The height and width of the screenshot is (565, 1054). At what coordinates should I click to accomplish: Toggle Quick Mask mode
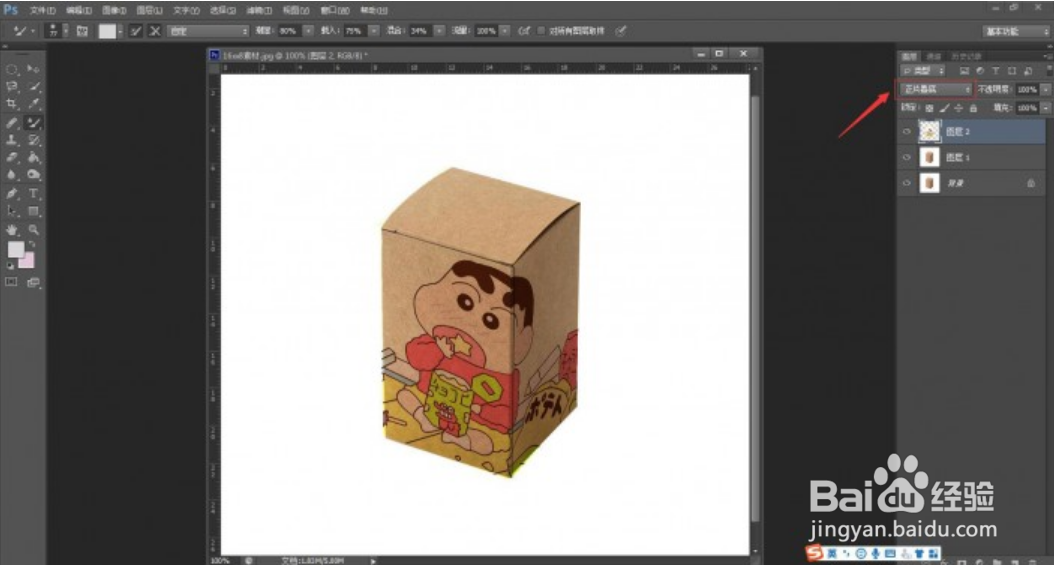coord(11,282)
